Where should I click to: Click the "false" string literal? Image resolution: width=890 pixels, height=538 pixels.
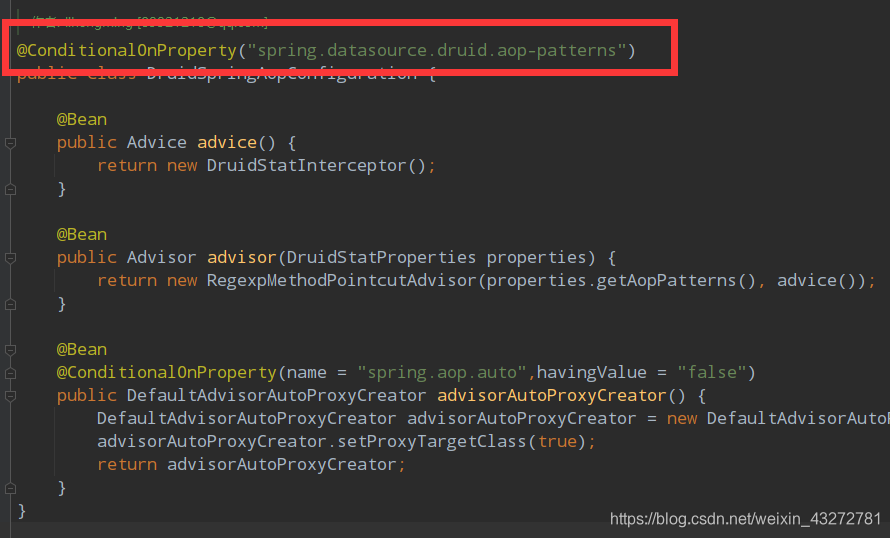pos(712,373)
